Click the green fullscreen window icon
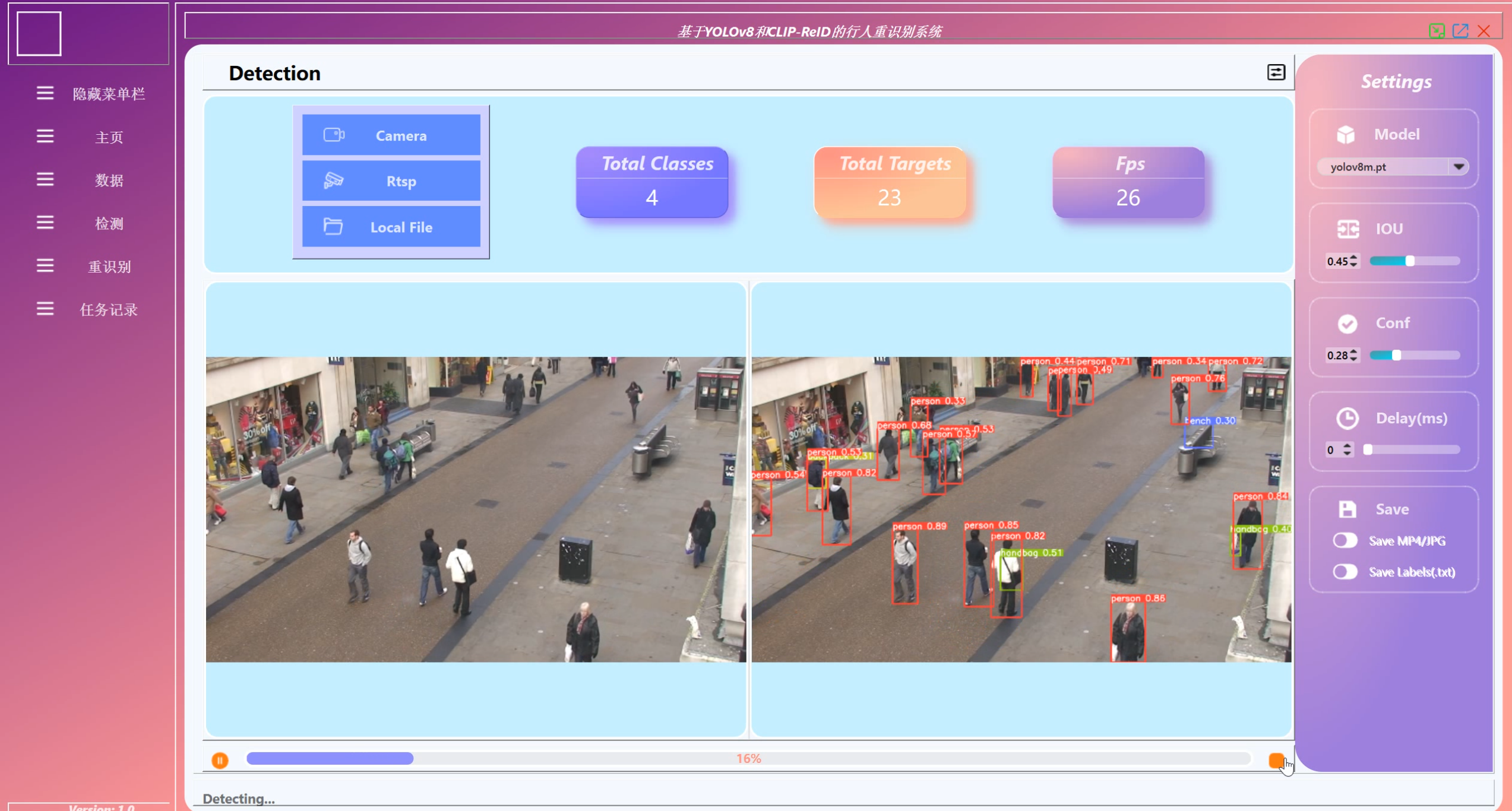The height and width of the screenshot is (811, 1512). [1437, 31]
